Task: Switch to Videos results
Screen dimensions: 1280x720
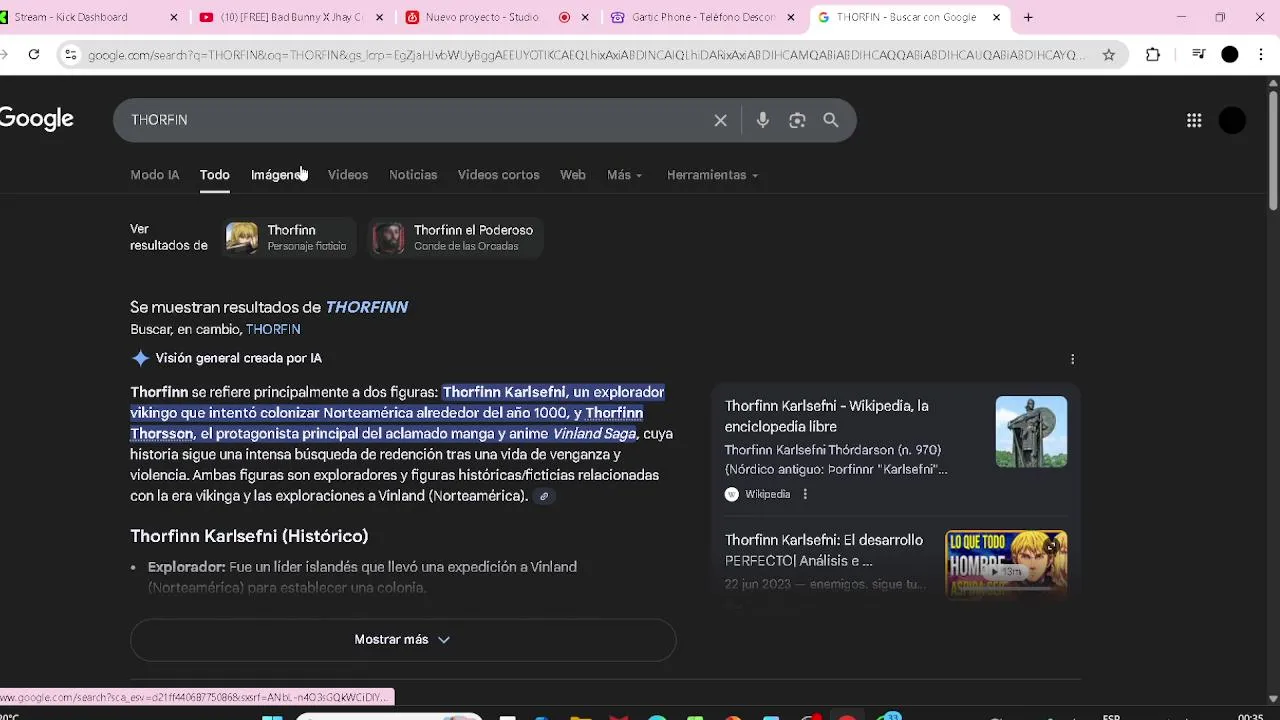Action: [x=348, y=175]
